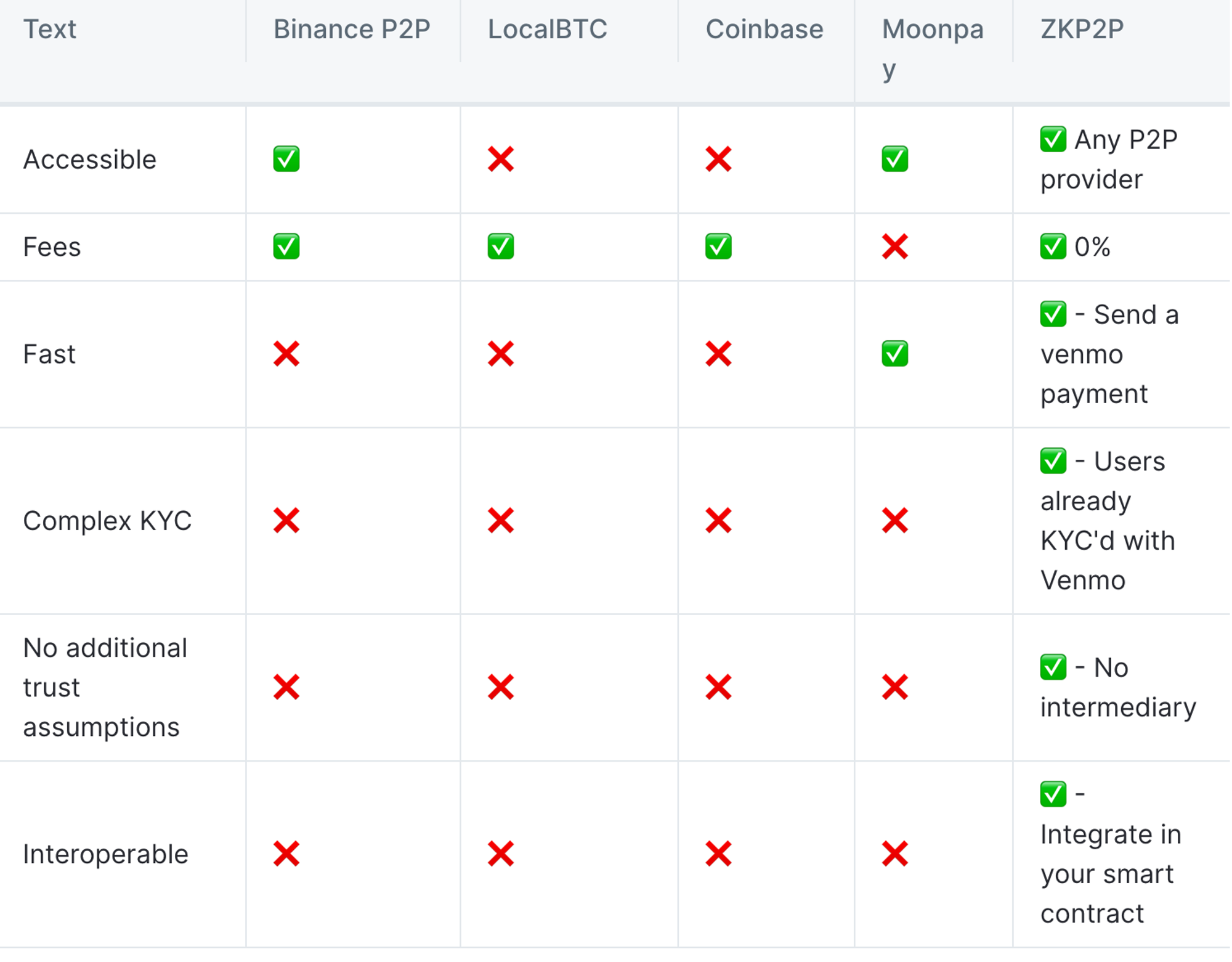This screenshot has height=962, width=1232.
Task: Click the green check for Coinbase Fees
Action: pos(718,247)
